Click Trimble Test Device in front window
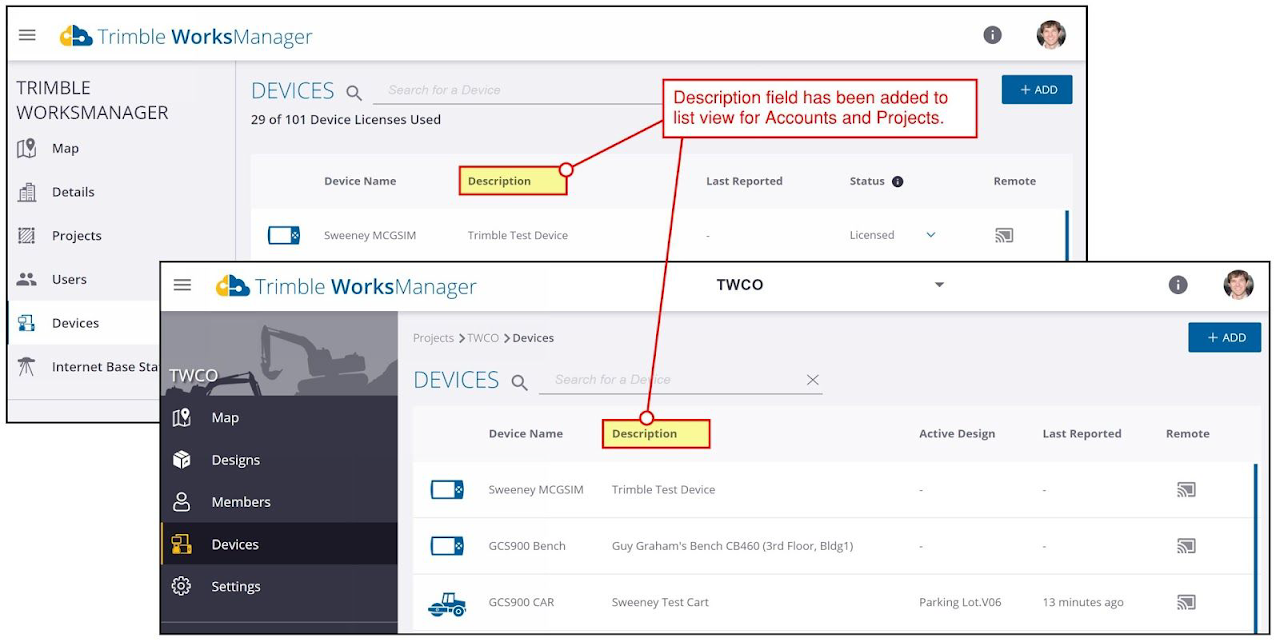This screenshot has height=642, width=1280. [663, 490]
